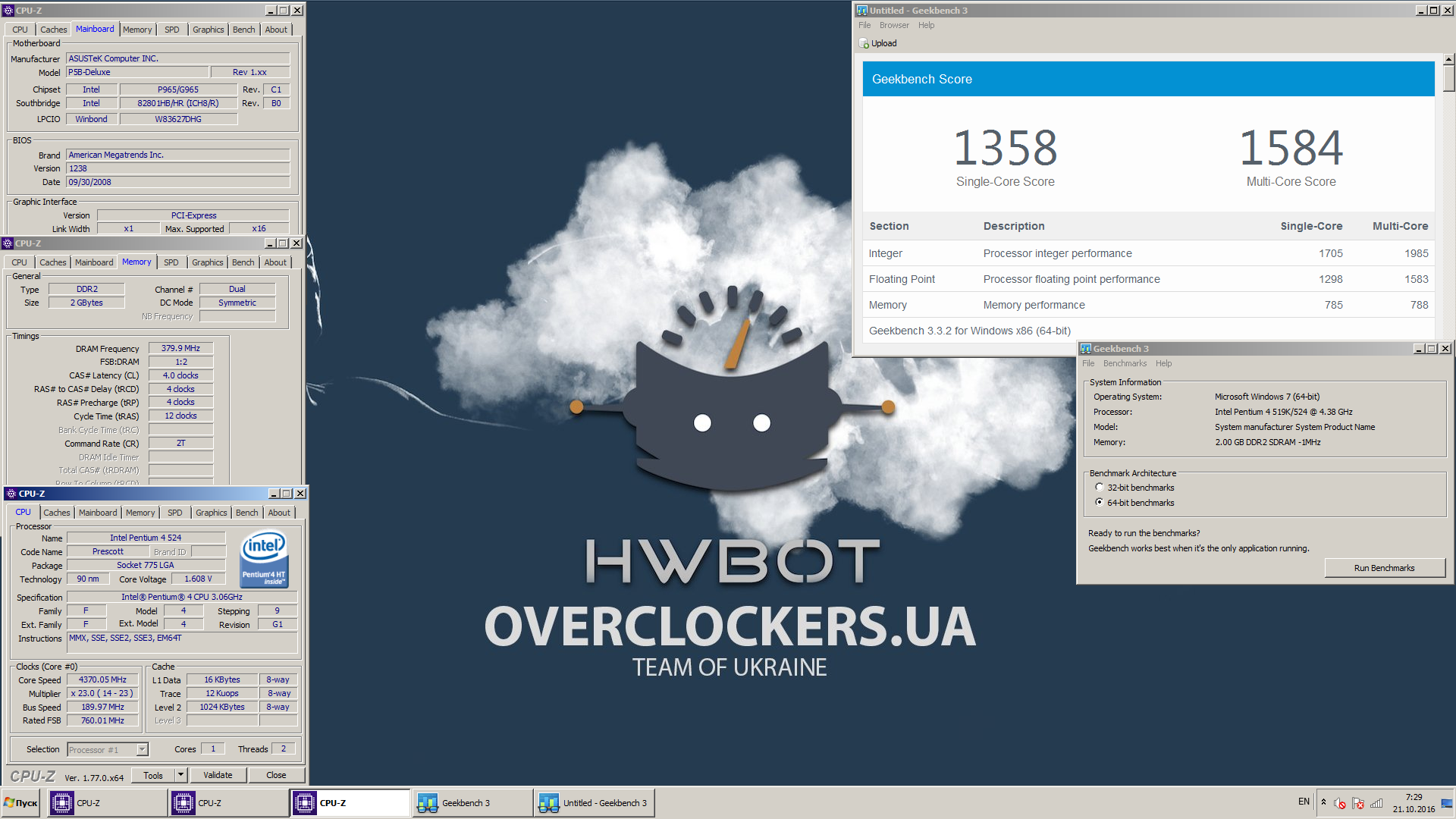Click the Upload icon in Geekbench window
Image resolution: width=1456 pixels, height=819 pixels.
tap(864, 43)
